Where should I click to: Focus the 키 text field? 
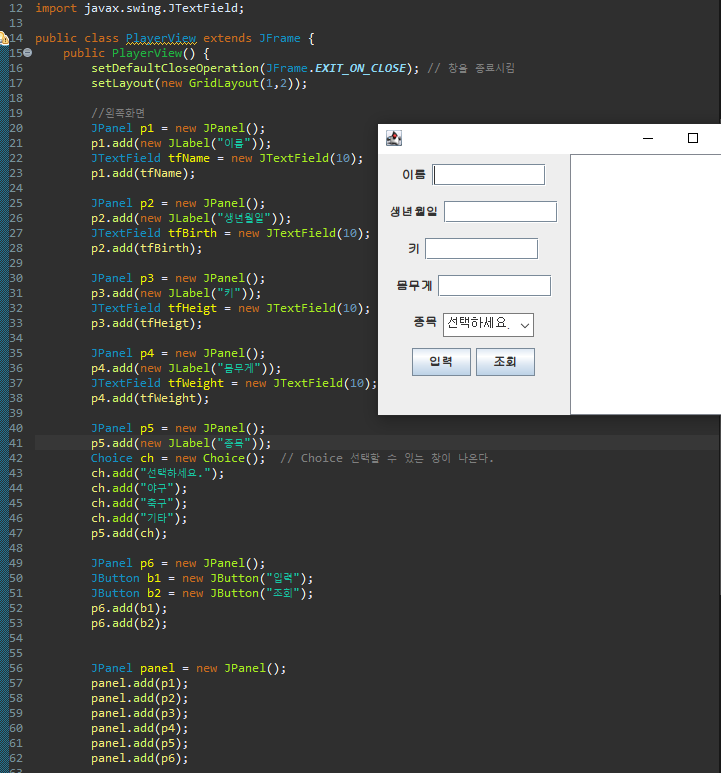(x=481, y=248)
